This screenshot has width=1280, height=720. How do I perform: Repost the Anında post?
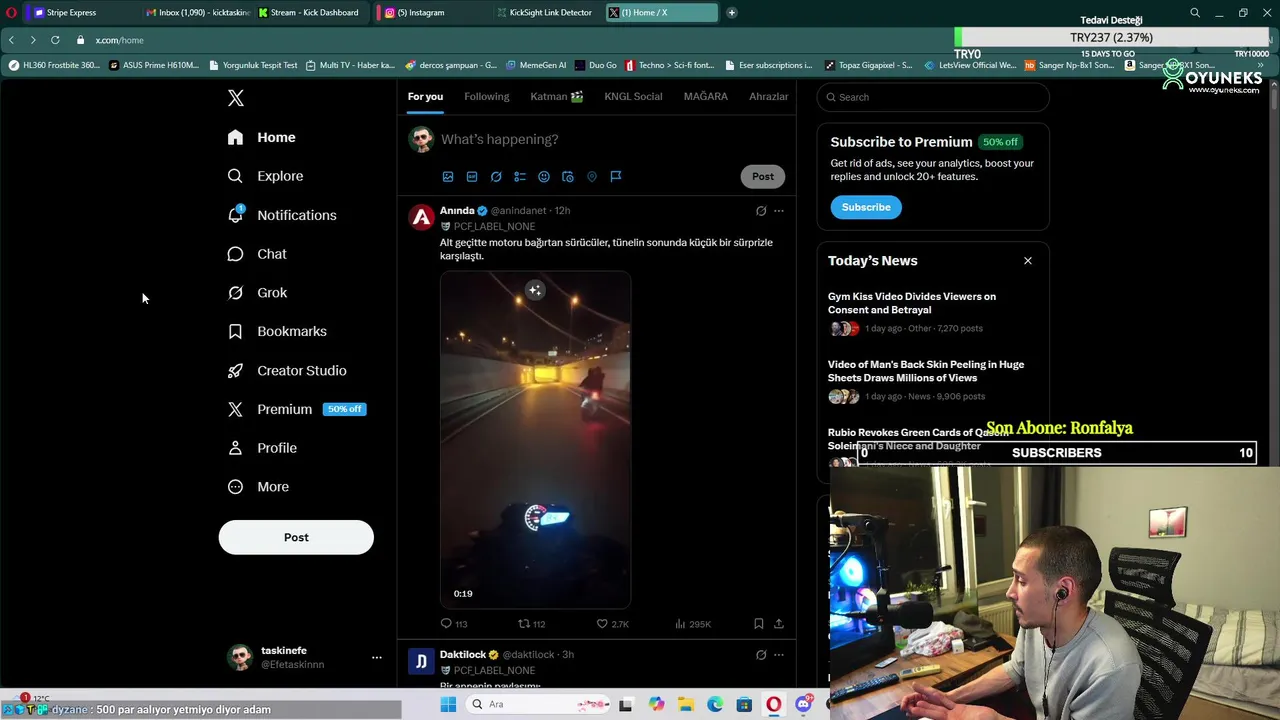tap(531, 624)
